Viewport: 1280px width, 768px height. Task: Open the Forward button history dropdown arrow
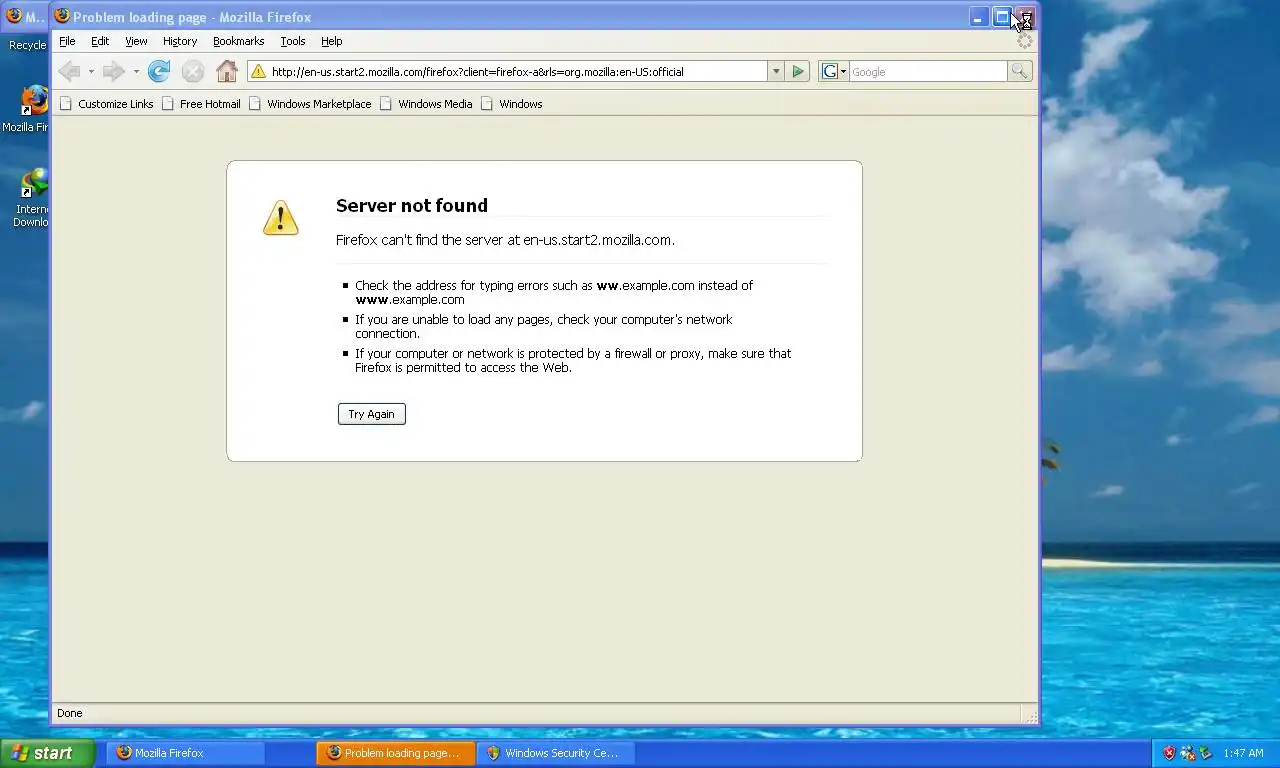pyautogui.click(x=136, y=72)
